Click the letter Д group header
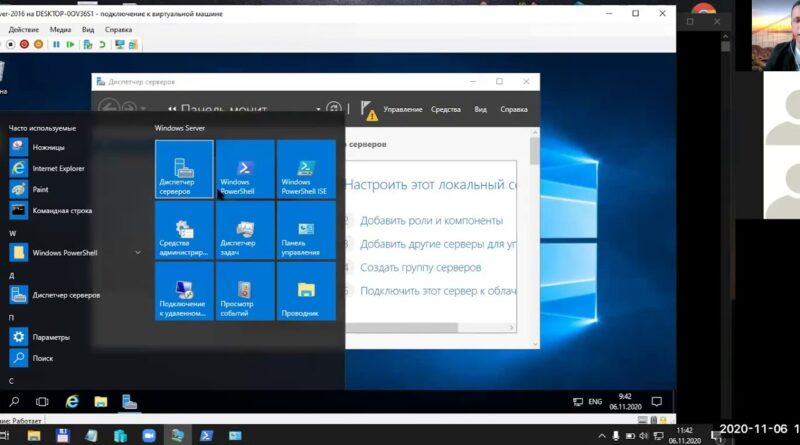This screenshot has height=445, width=800. coord(12,276)
